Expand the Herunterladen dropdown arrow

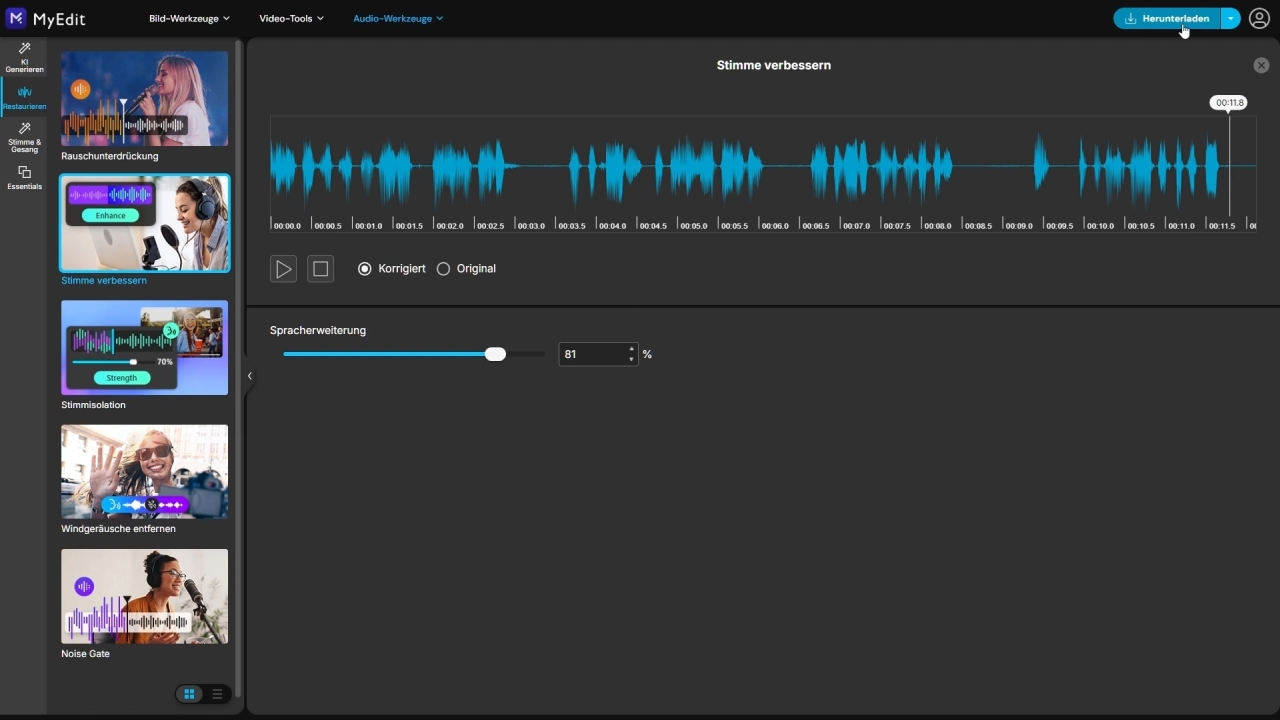(1231, 18)
